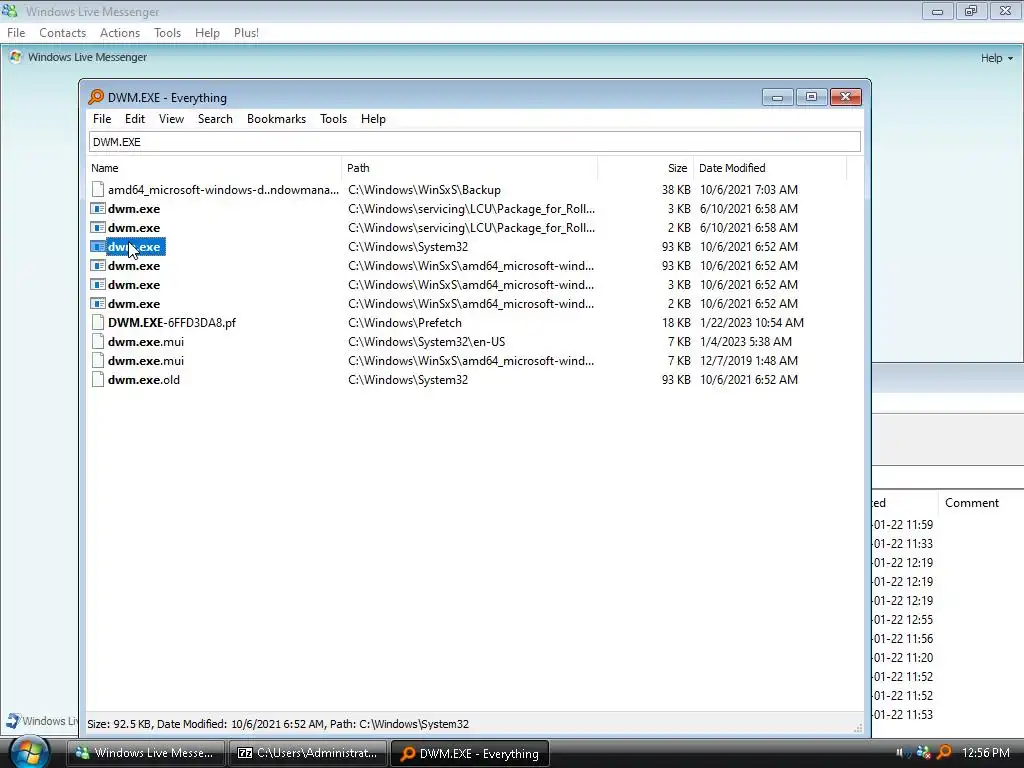Sort results by Date Modified column header

click(x=770, y=168)
